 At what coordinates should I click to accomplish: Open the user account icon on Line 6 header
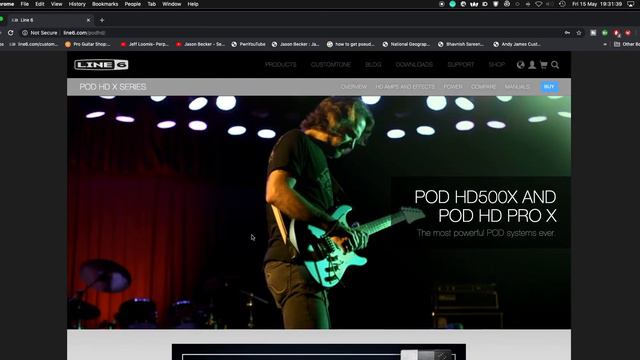(532, 64)
